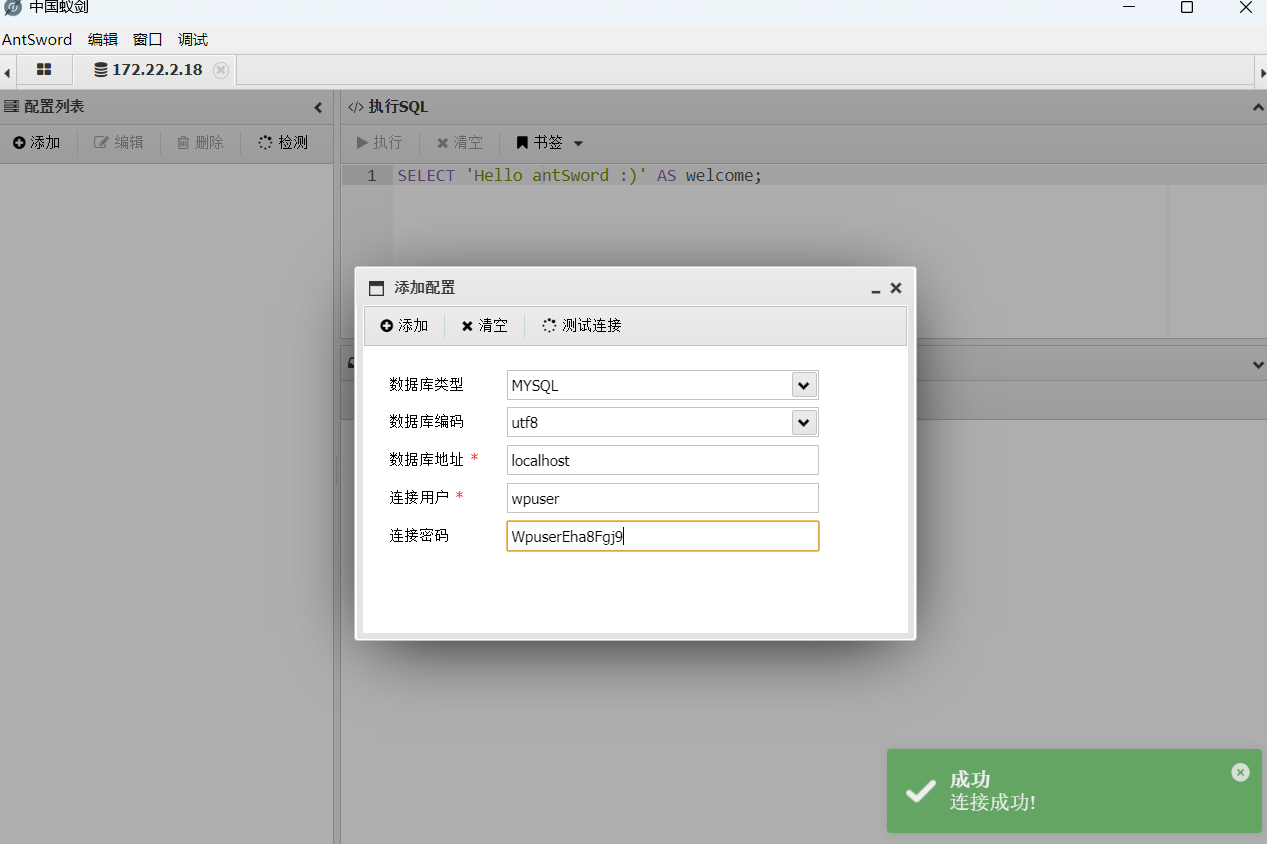This screenshot has height=844, width=1267.
Task: Maximize the 中国蚁剑 window
Action: [x=1187, y=8]
